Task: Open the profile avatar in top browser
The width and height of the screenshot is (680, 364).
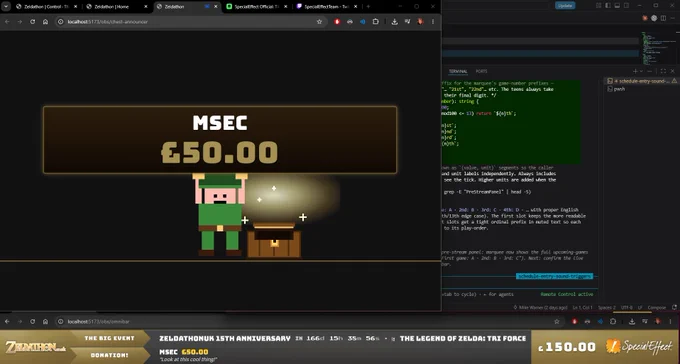Action: click(420, 22)
